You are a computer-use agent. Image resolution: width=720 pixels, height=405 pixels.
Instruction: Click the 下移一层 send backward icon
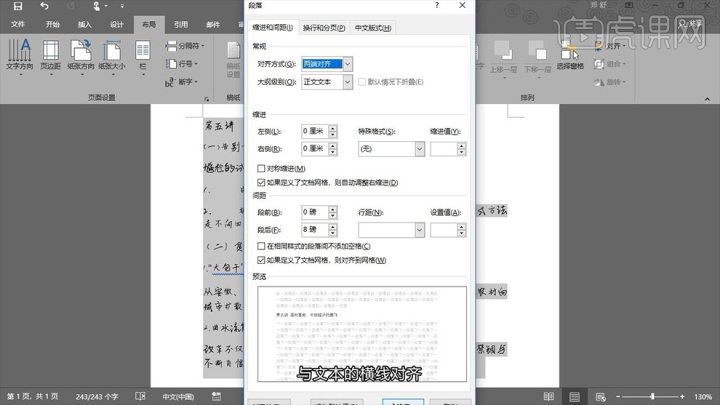[x=537, y=57]
